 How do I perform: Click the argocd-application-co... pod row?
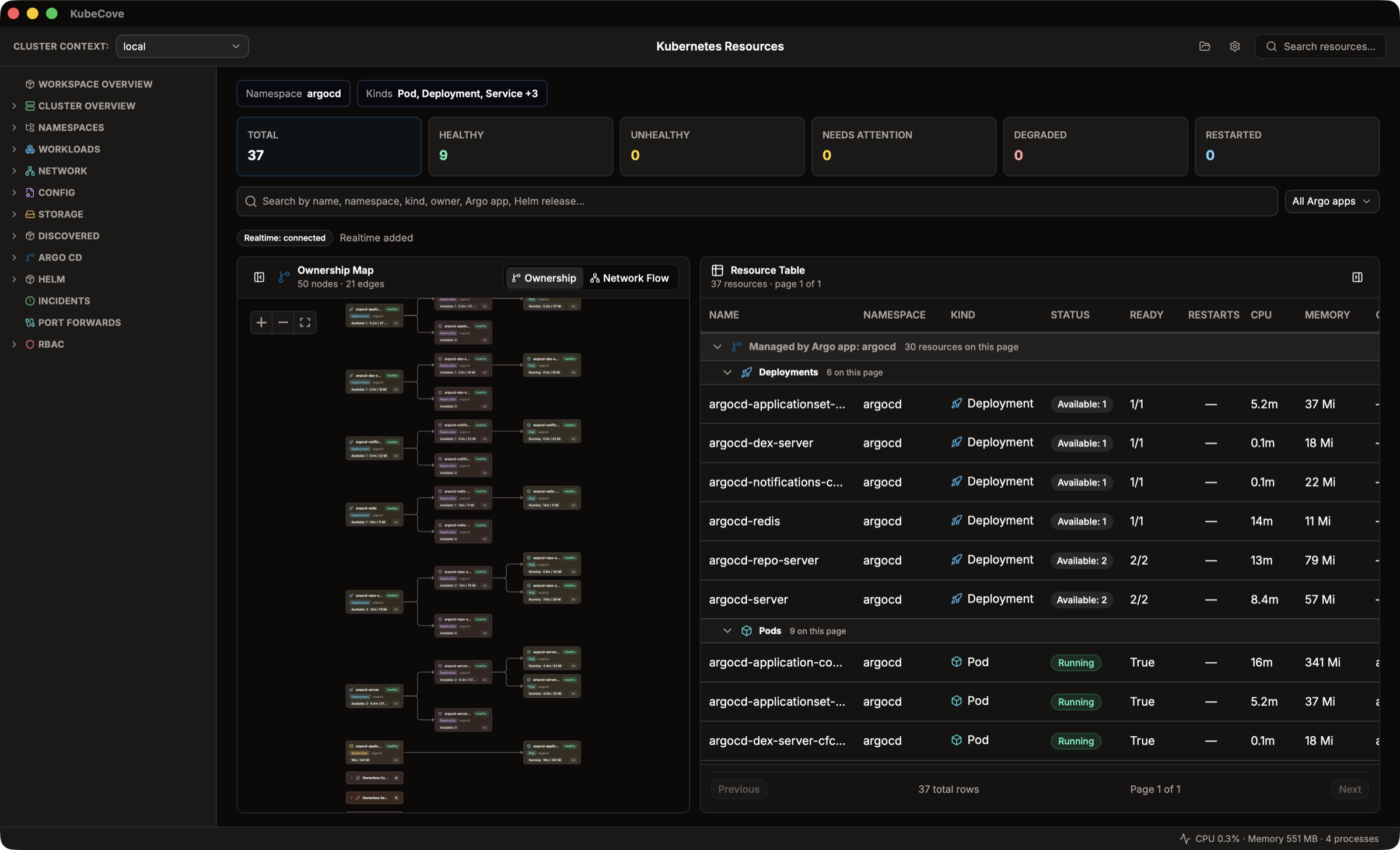[1039, 662]
